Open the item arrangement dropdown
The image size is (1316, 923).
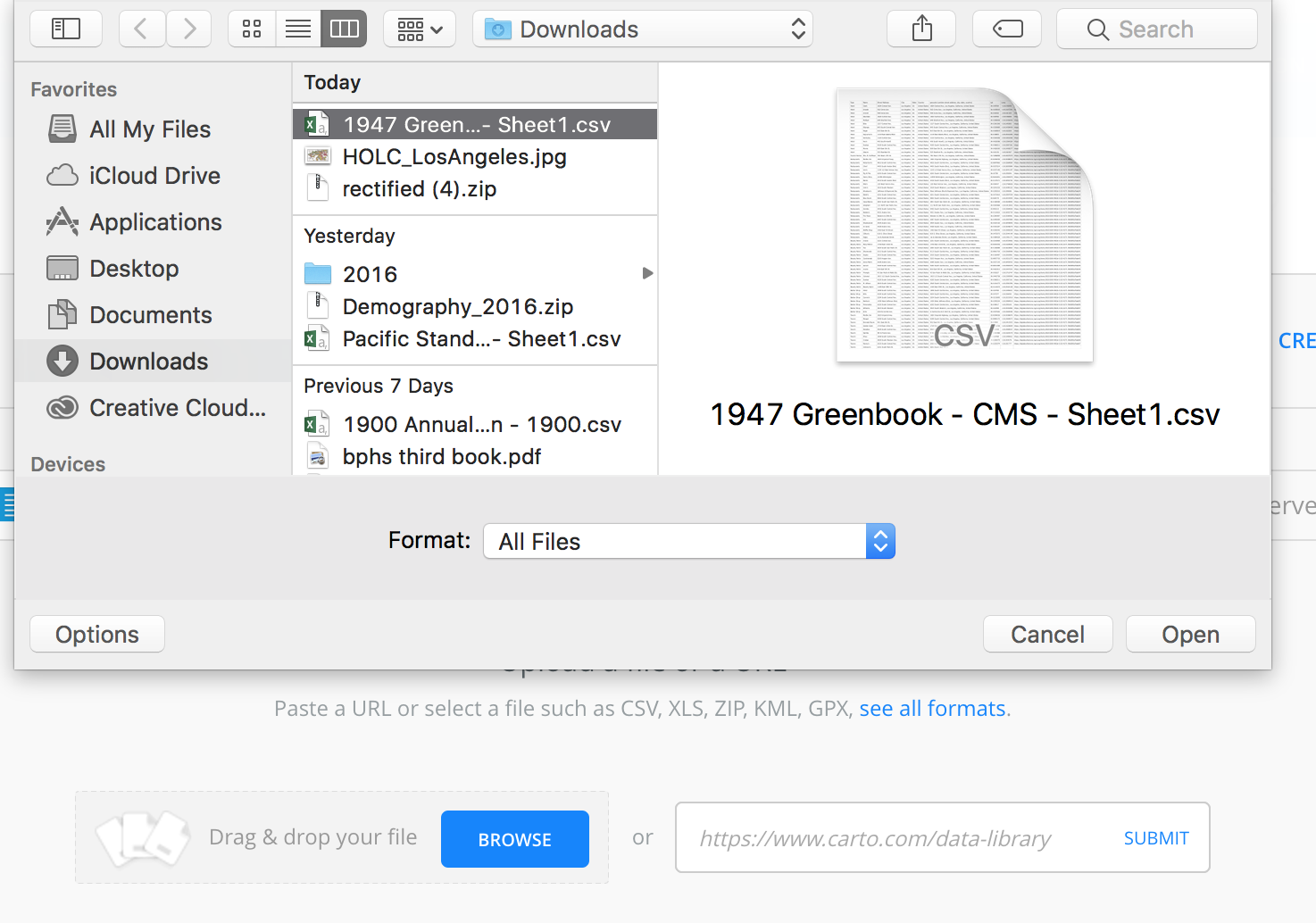pos(420,29)
